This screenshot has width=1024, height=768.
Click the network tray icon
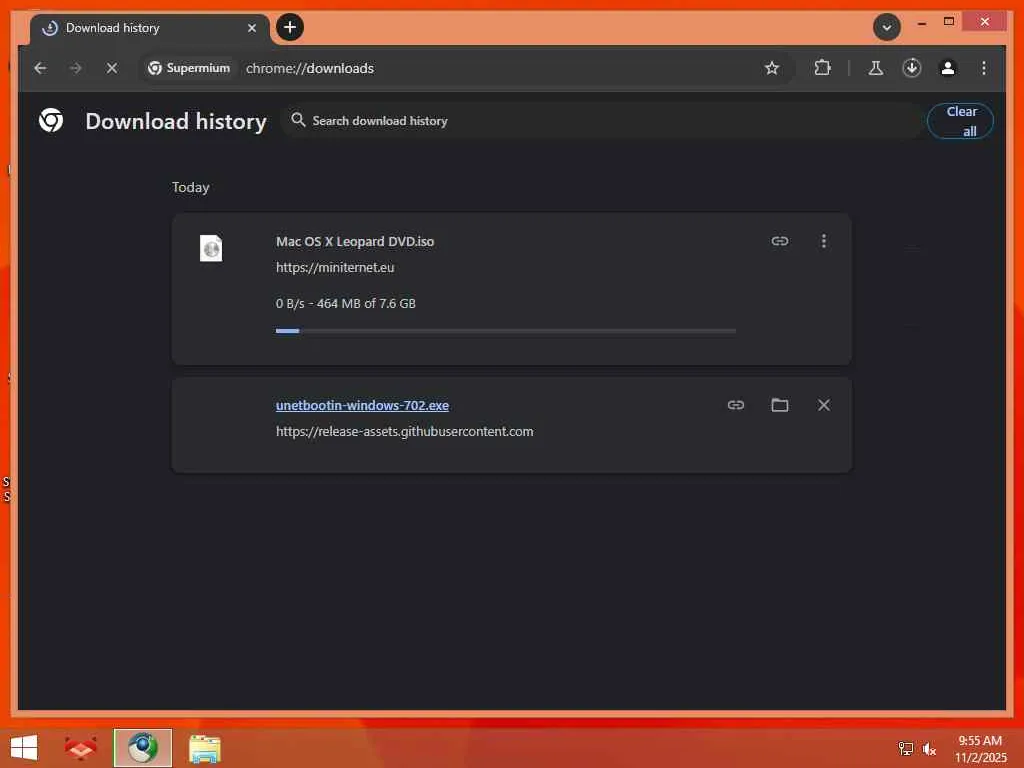click(906, 748)
